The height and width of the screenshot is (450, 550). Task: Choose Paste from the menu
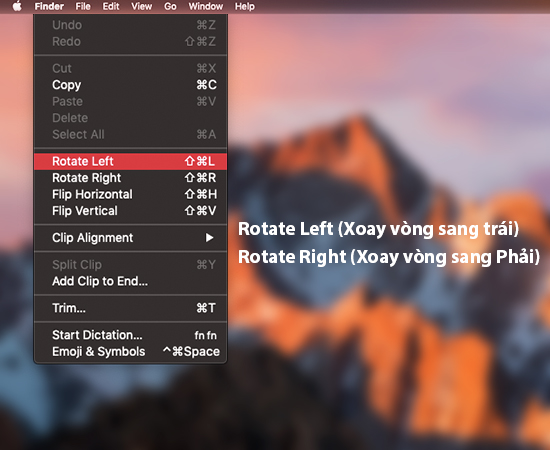(x=130, y=101)
